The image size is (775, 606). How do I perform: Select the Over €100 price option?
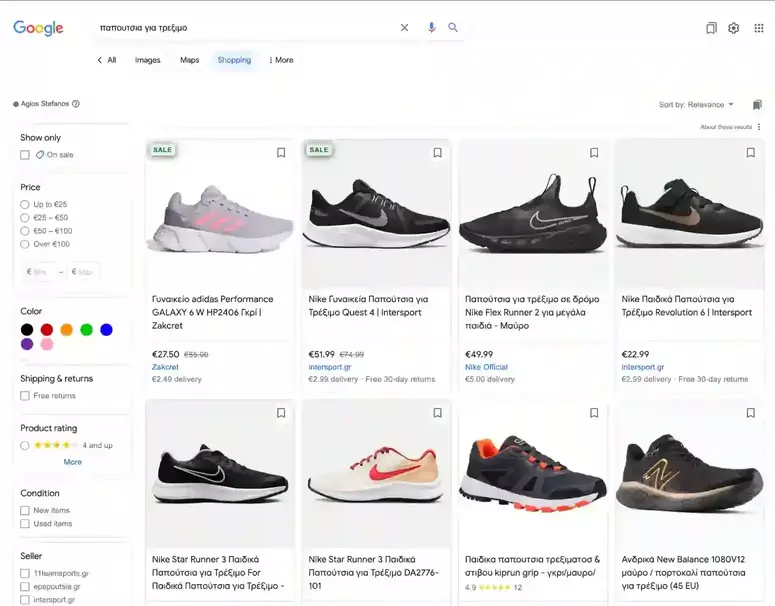pos(25,244)
